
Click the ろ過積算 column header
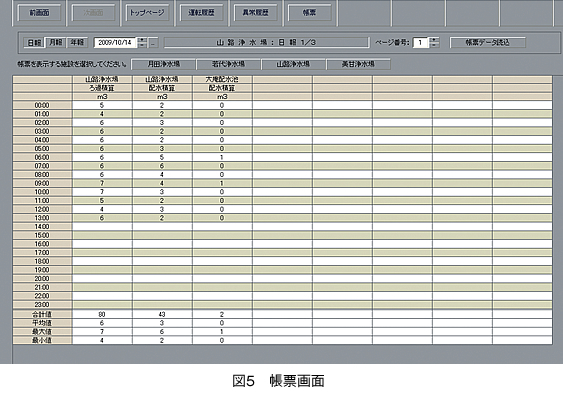pyautogui.click(x=102, y=88)
